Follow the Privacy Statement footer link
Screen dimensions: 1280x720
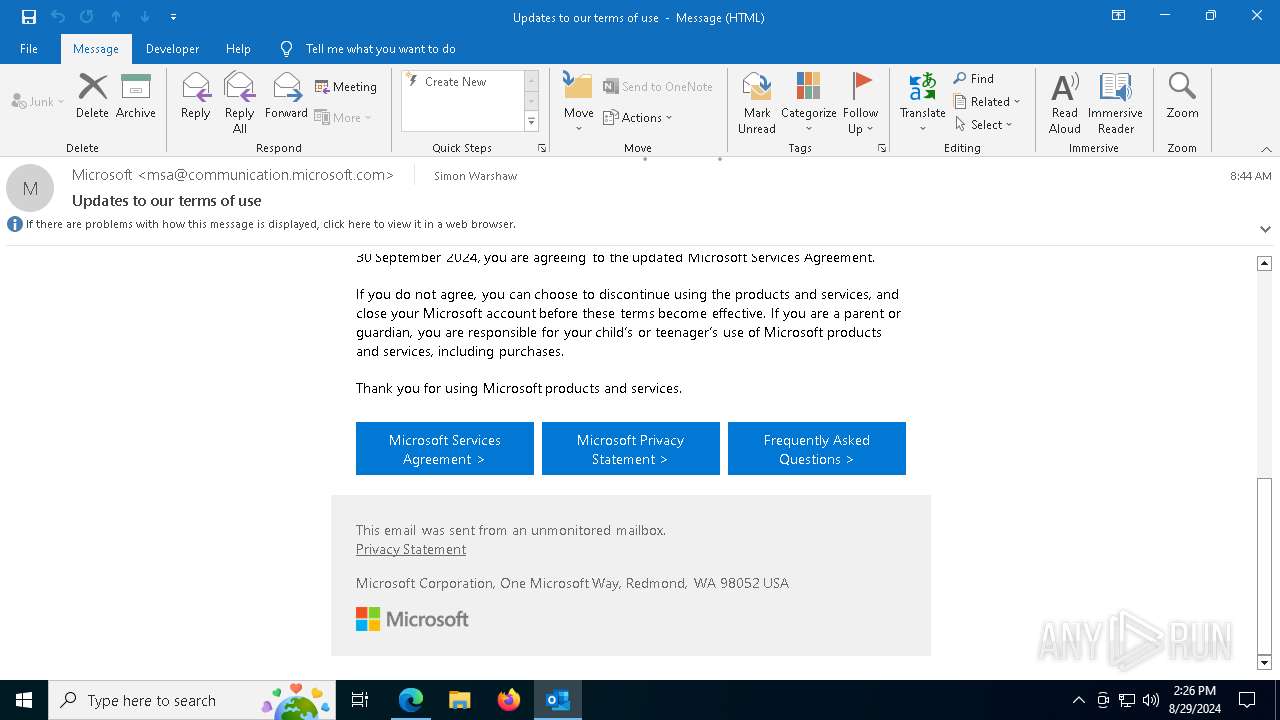(411, 549)
